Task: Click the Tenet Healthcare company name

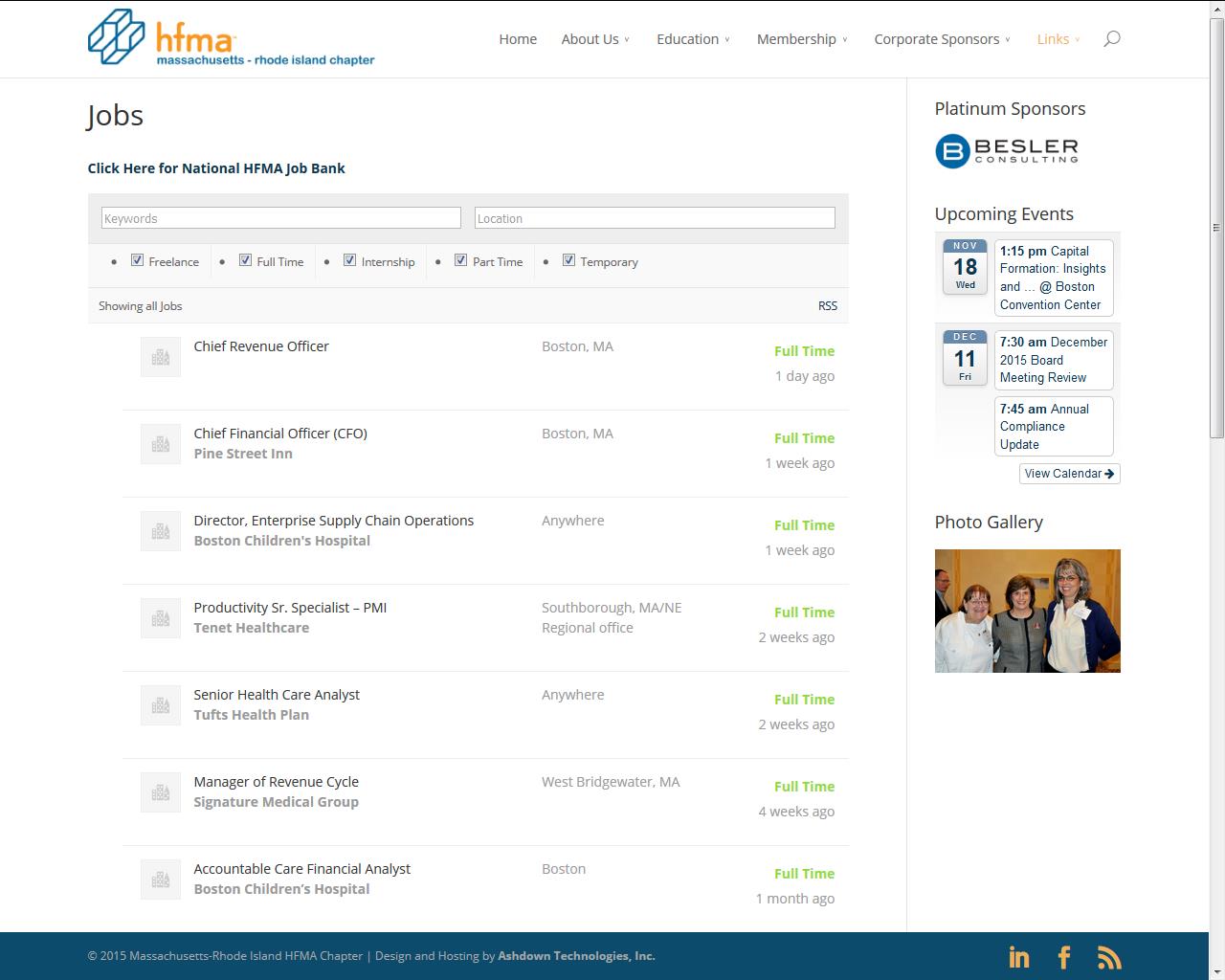Action: pos(252,628)
